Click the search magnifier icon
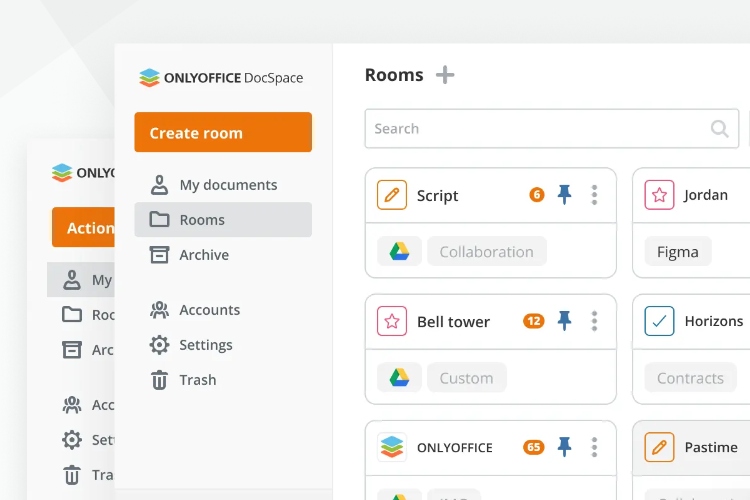The height and width of the screenshot is (500, 750). [x=719, y=128]
